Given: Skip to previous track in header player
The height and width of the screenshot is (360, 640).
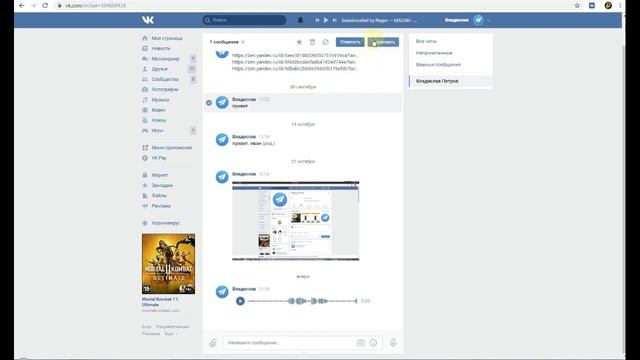Looking at the screenshot, I should 317,20.
